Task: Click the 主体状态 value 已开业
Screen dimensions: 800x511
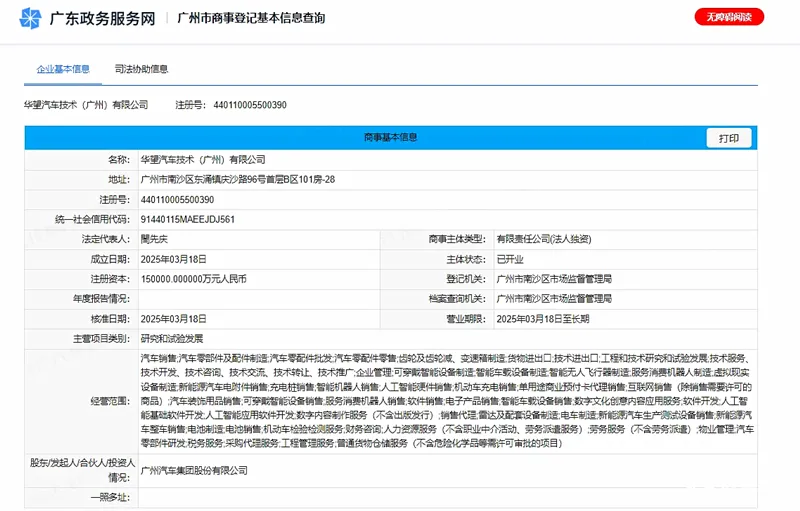Action: pyautogui.click(x=510, y=259)
